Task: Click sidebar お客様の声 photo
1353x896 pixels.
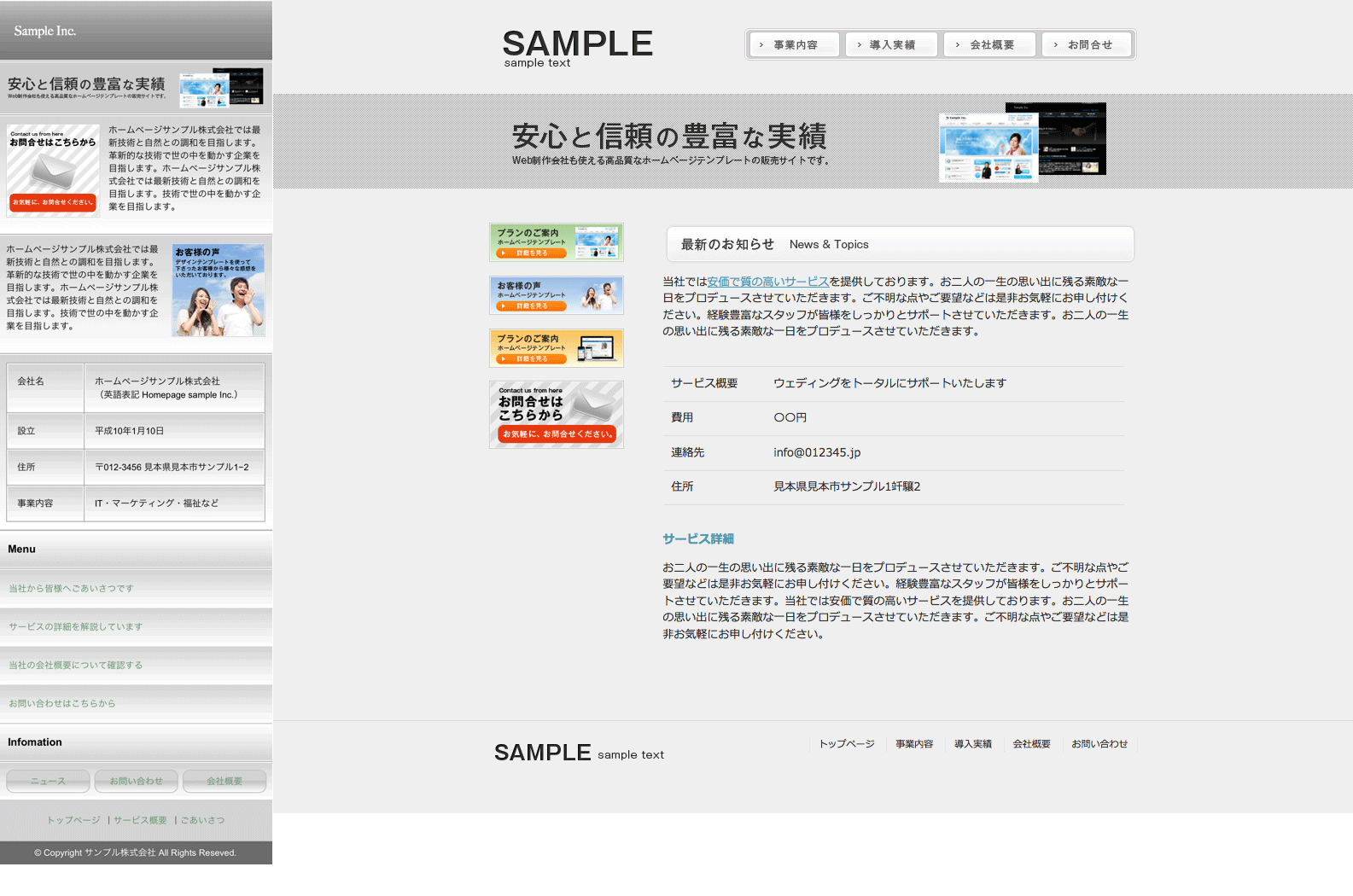Action: point(218,290)
